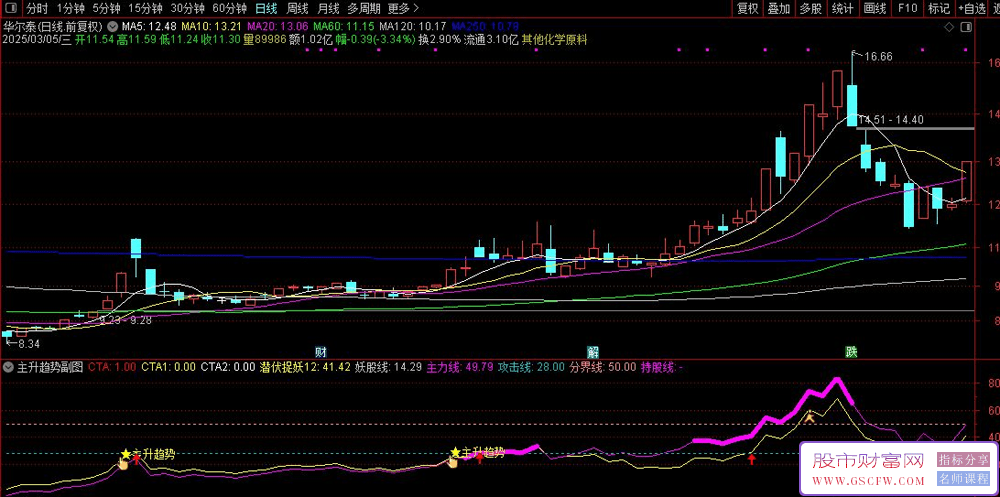This screenshot has width=1000, height=497.
Task: Click the MA60: 11.15 label
Action: pos(343,27)
